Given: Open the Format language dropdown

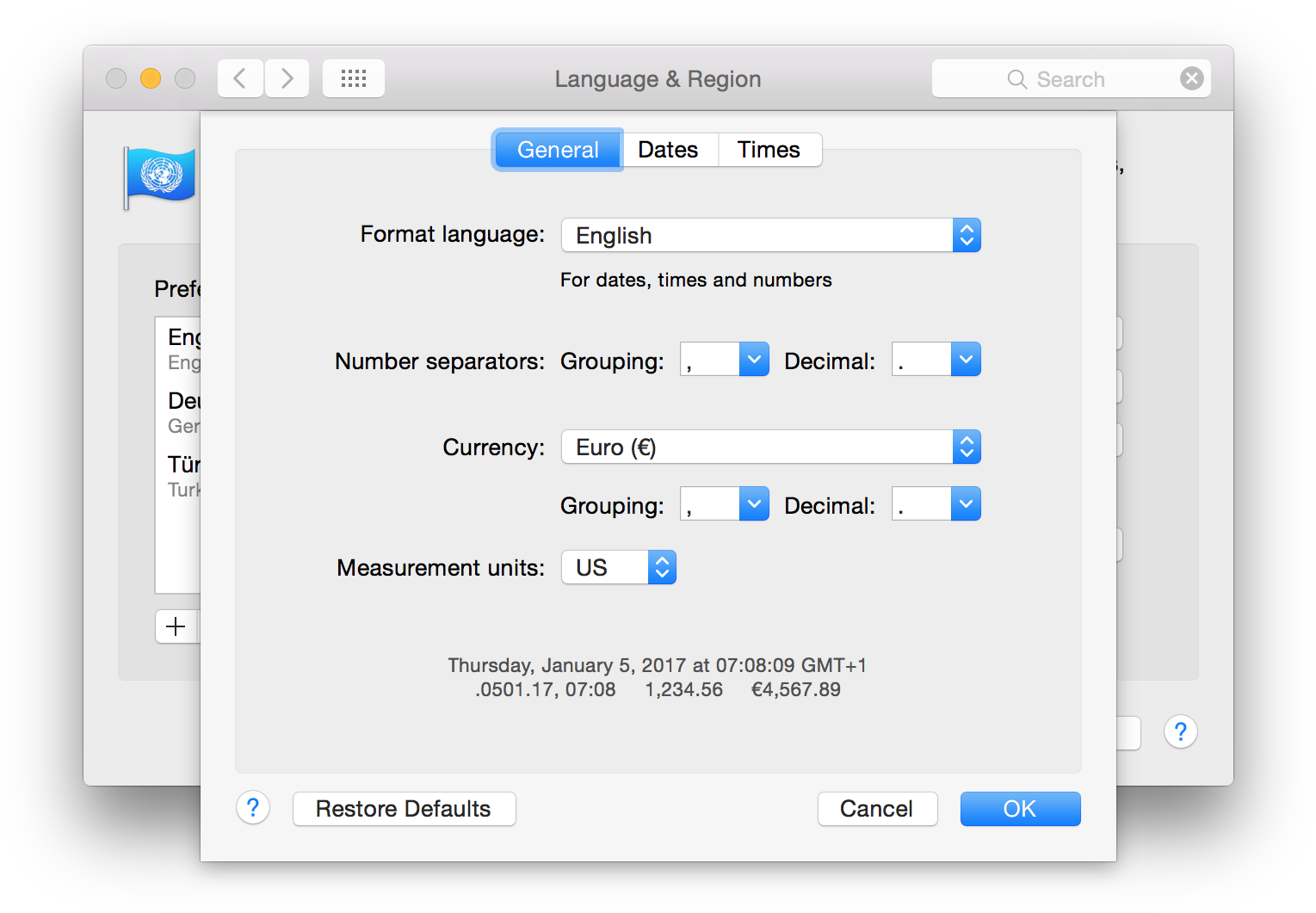Looking at the screenshot, I should [770, 236].
